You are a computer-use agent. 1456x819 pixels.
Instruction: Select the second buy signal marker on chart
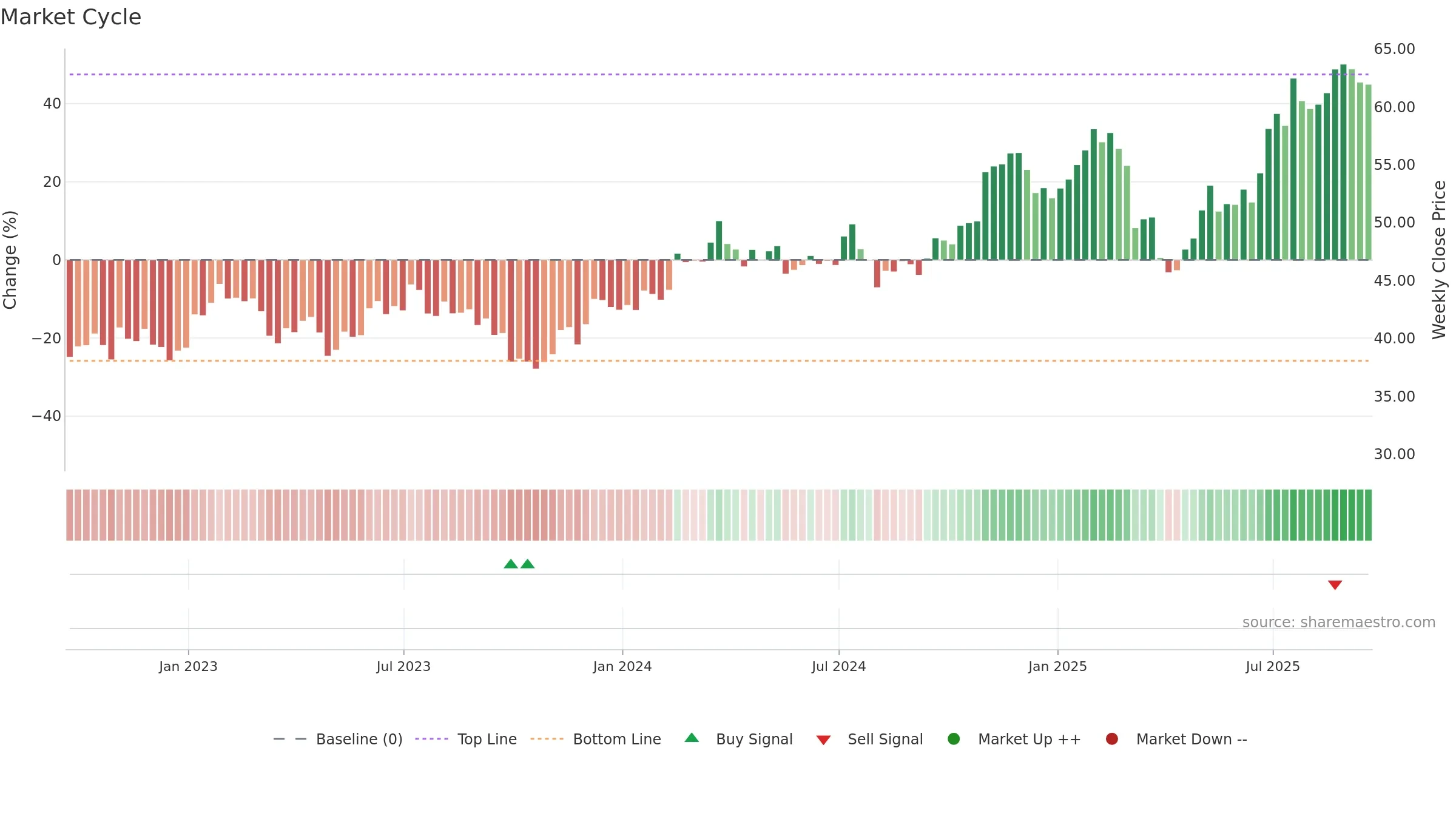pos(528,564)
